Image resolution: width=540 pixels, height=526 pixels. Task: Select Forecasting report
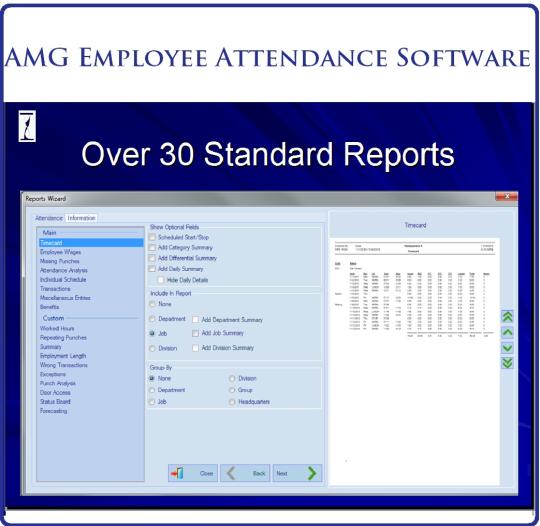(53, 411)
